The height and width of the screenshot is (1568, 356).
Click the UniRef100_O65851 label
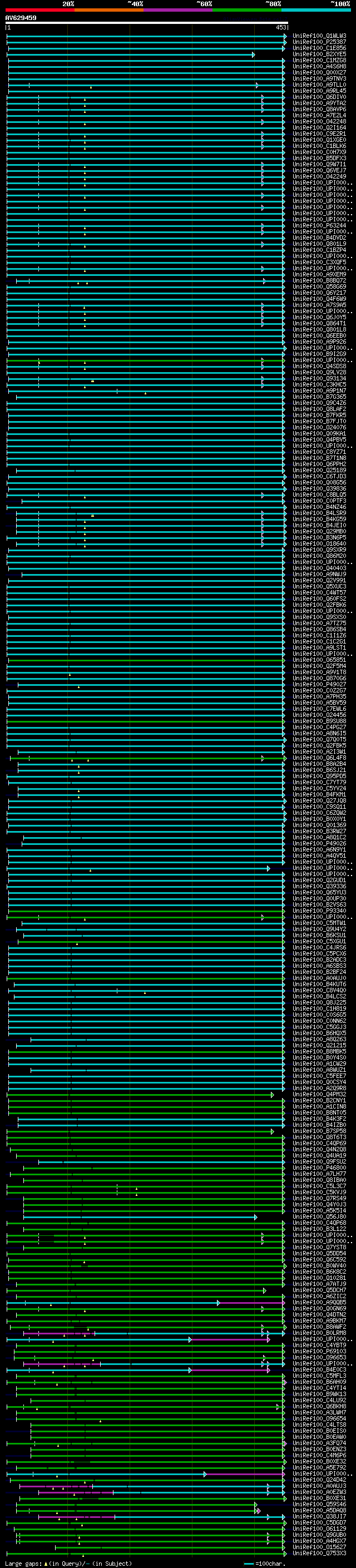(x=319, y=660)
